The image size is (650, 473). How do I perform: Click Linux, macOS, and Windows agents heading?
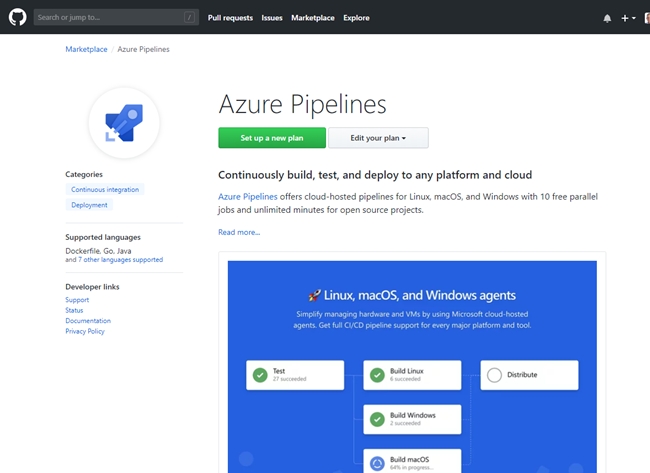point(420,295)
